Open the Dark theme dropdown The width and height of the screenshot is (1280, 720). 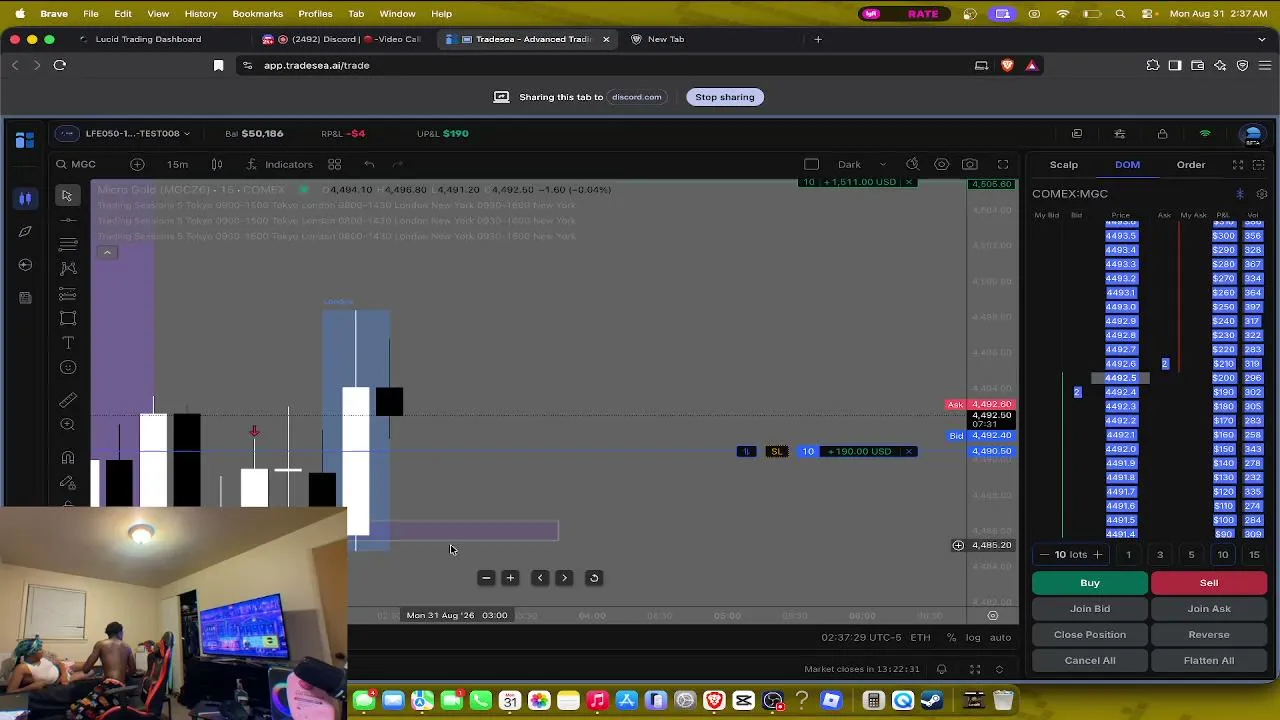[862, 164]
